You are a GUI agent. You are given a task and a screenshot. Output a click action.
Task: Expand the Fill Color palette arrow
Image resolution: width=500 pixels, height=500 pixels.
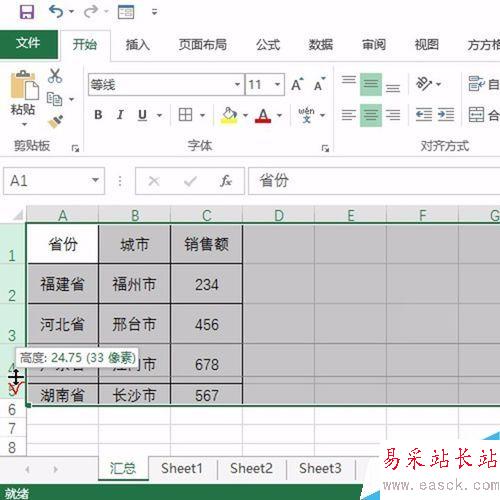245,115
